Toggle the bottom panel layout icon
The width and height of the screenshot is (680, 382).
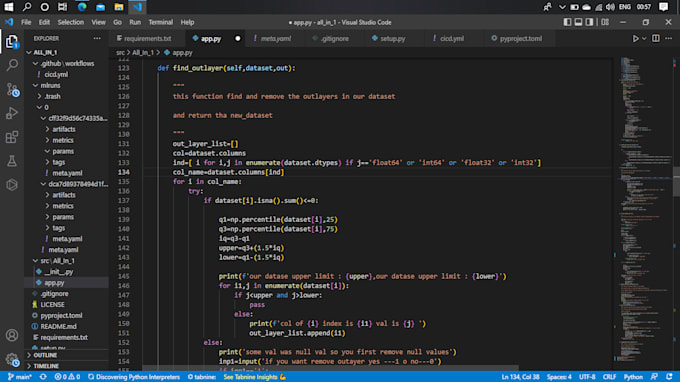coord(578,22)
